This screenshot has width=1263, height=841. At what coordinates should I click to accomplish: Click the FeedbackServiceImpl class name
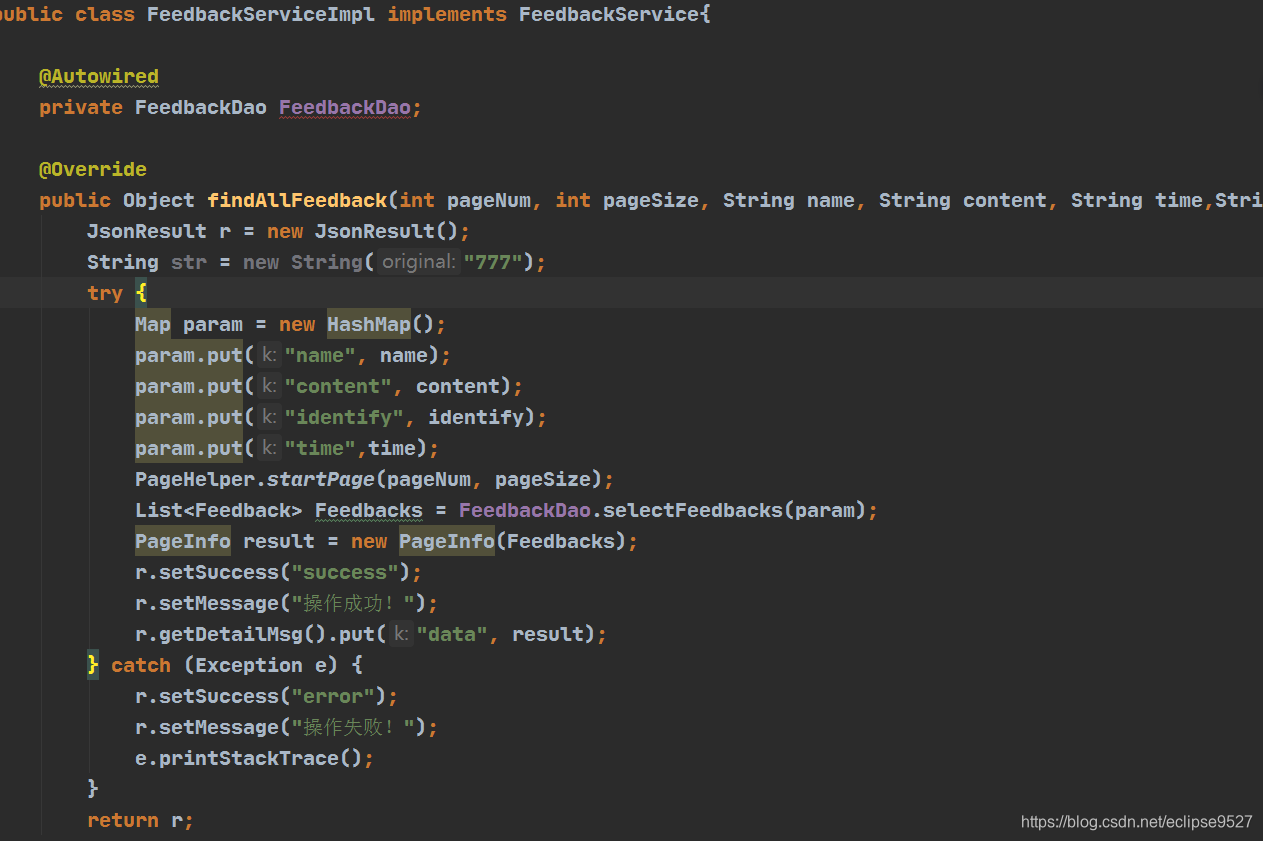261,14
